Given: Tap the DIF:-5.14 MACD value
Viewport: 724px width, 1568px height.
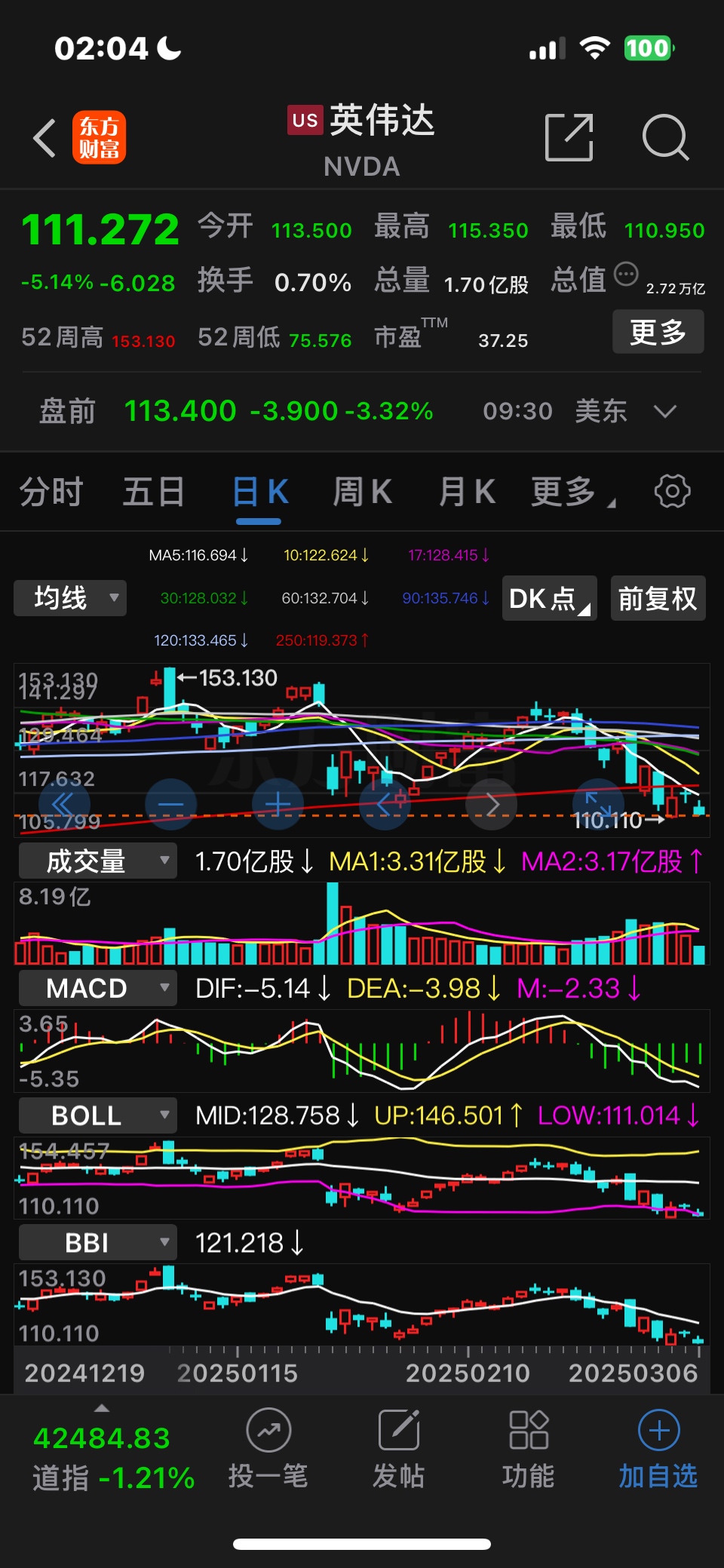Looking at the screenshot, I should pyautogui.click(x=263, y=988).
